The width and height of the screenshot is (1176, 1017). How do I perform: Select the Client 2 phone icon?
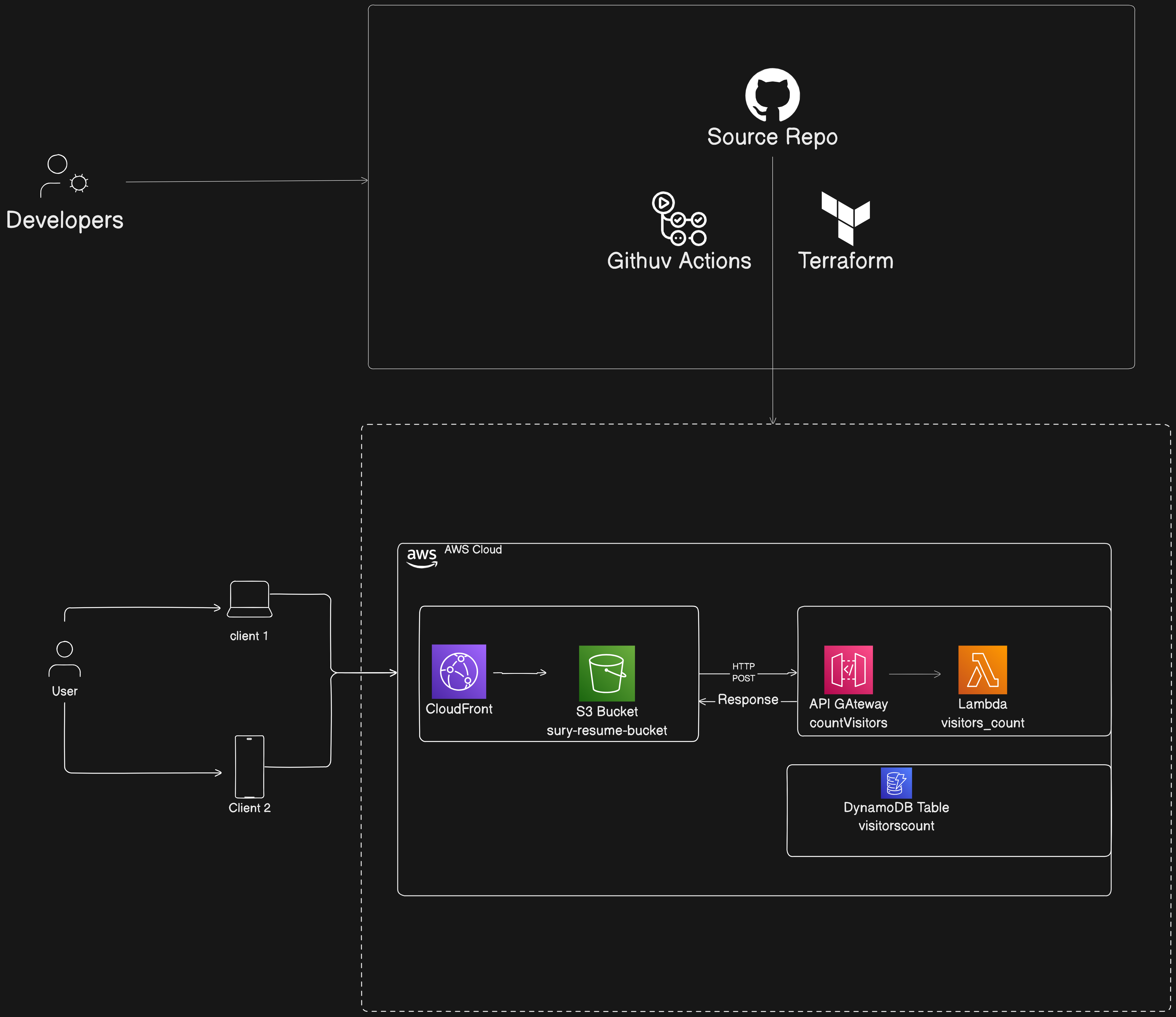tap(250, 767)
